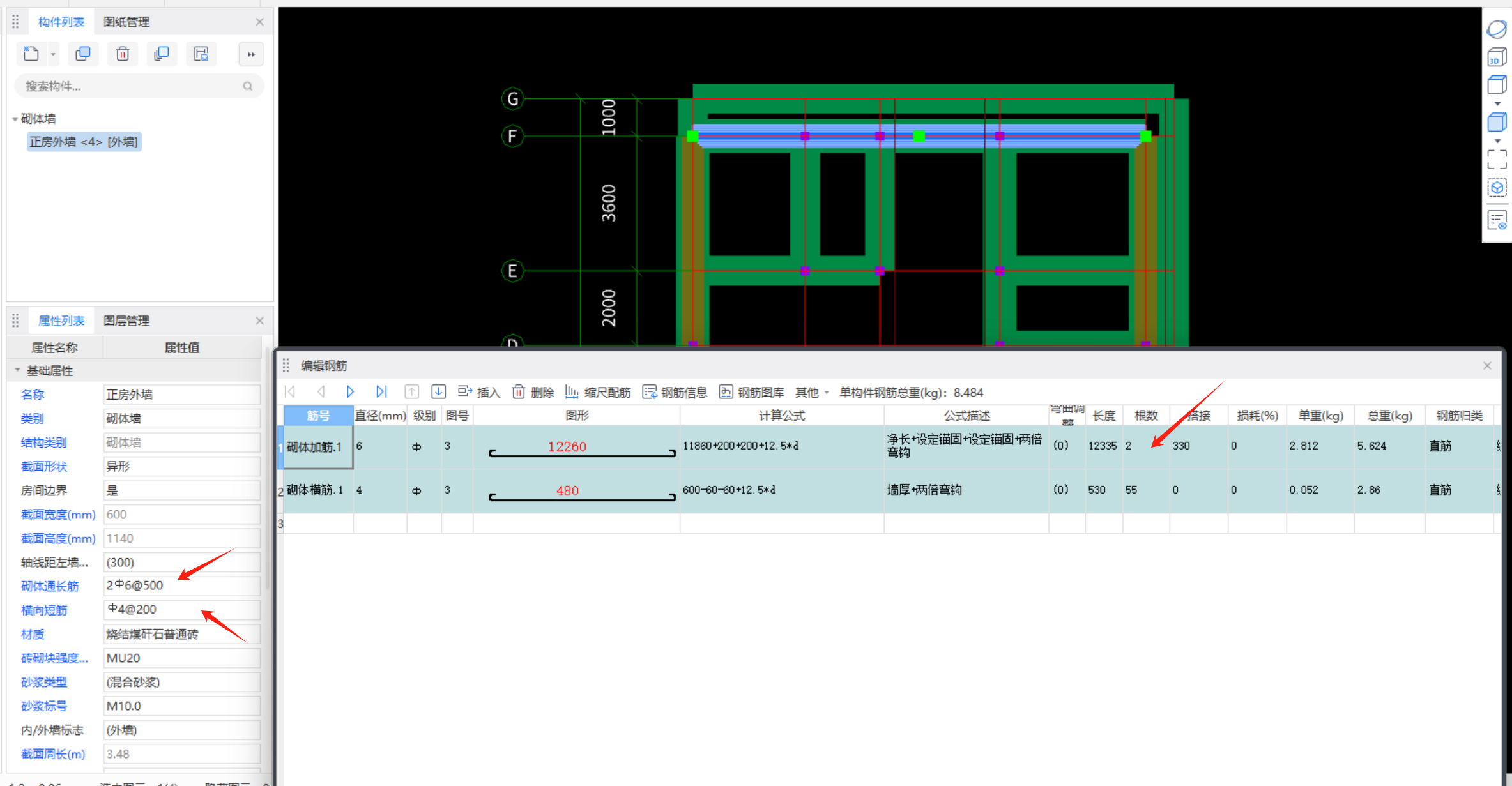Screen dimensions: 1512x786
Task: Click 材质 value 烧结煤矸石普通砖
Action: (x=182, y=634)
